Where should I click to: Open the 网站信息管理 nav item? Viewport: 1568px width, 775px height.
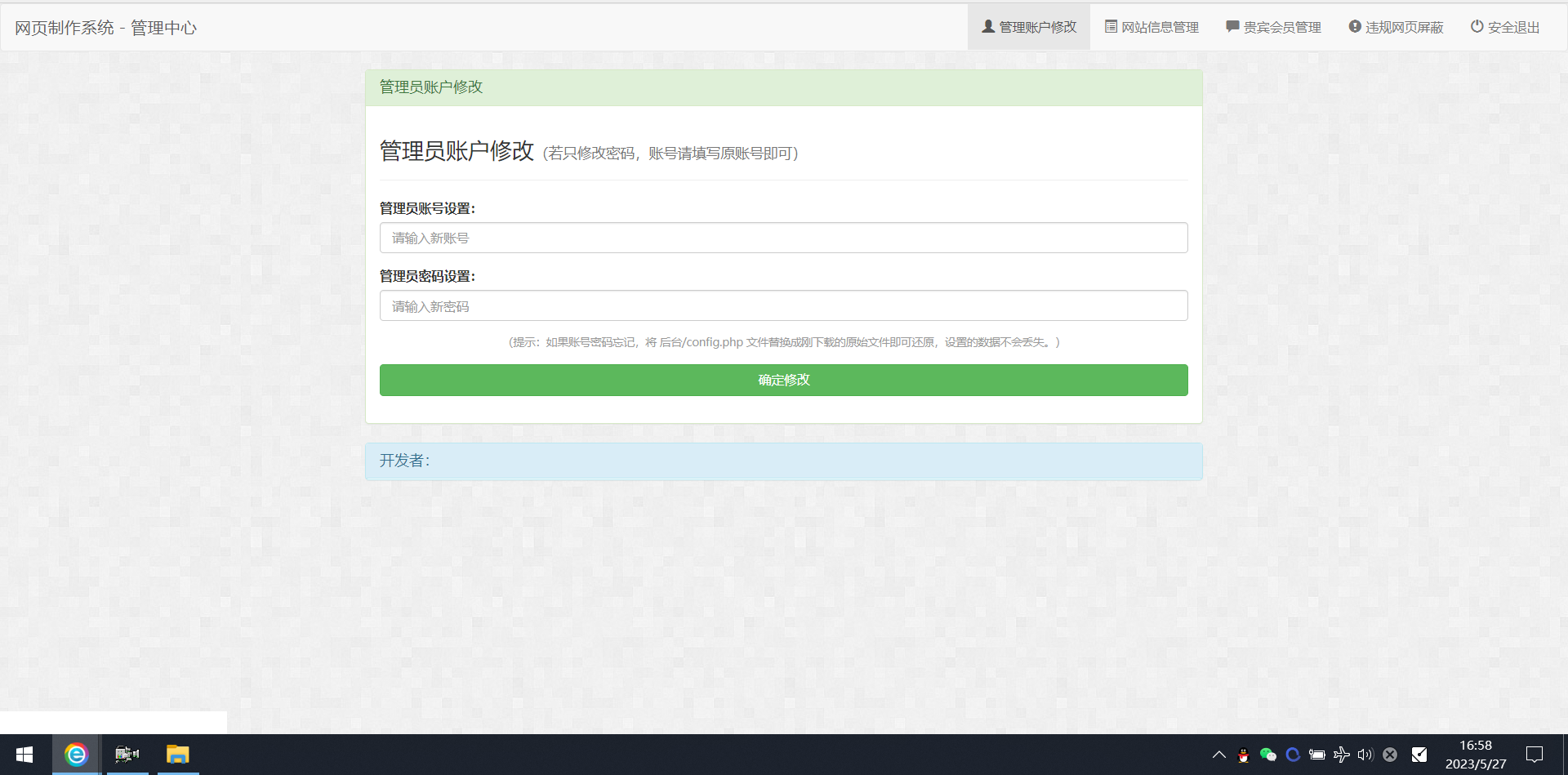pos(1151,27)
